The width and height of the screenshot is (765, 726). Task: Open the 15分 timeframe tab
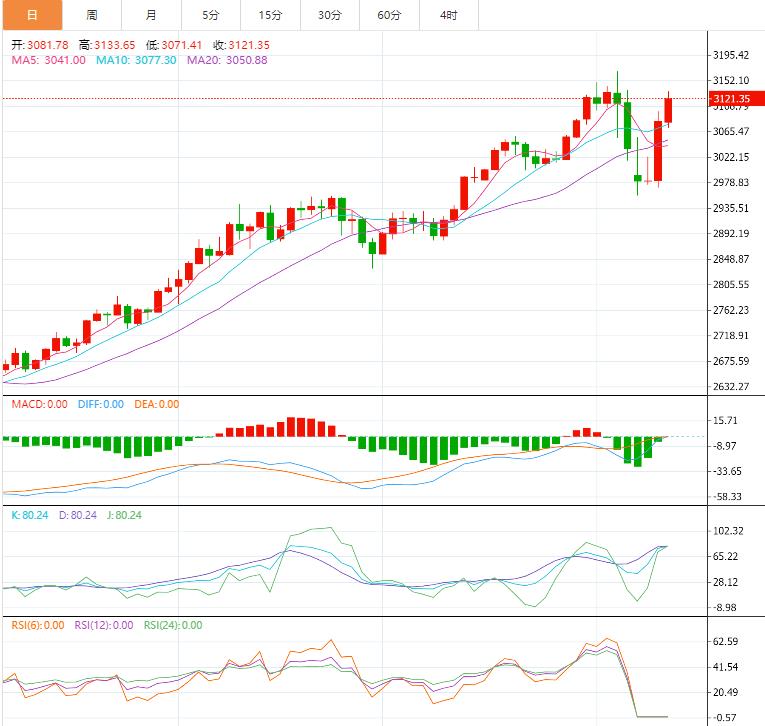[270, 15]
